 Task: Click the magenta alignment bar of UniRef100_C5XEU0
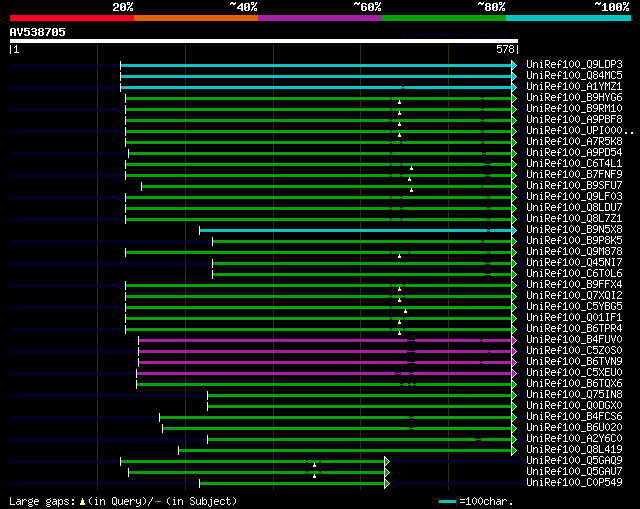point(324,373)
